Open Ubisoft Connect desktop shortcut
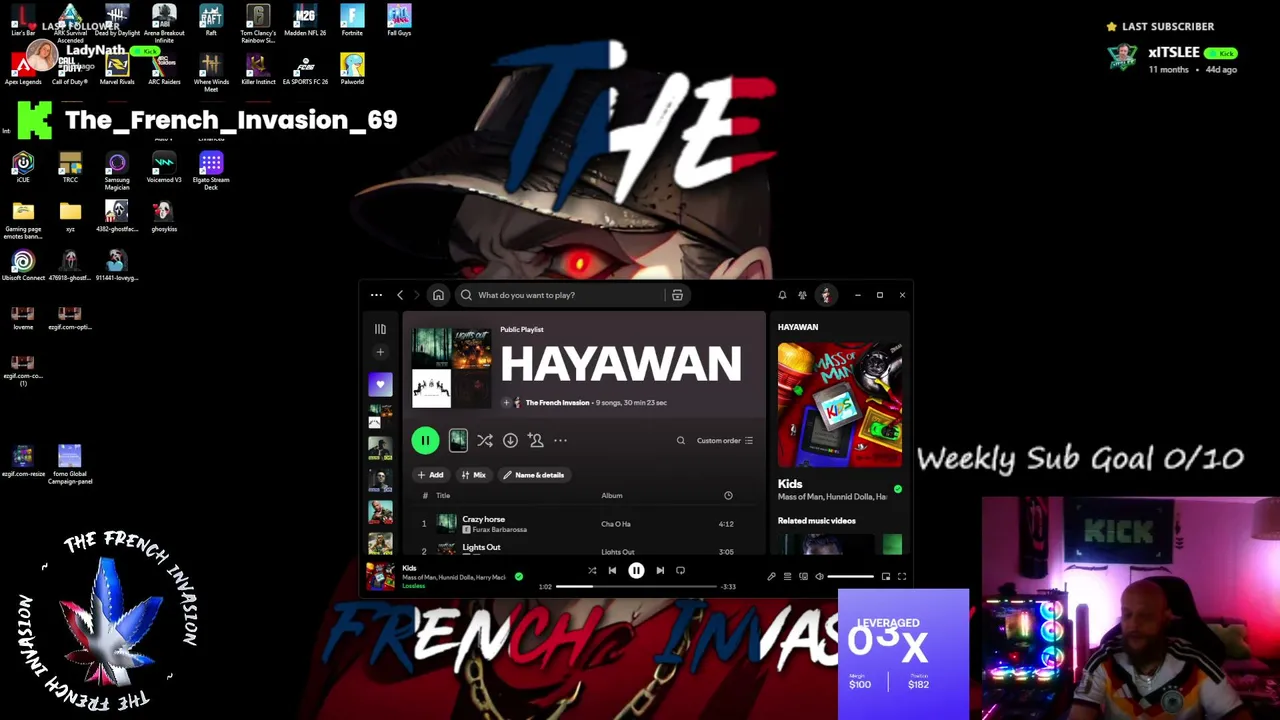This screenshot has height=720, width=1280. [x=23, y=265]
